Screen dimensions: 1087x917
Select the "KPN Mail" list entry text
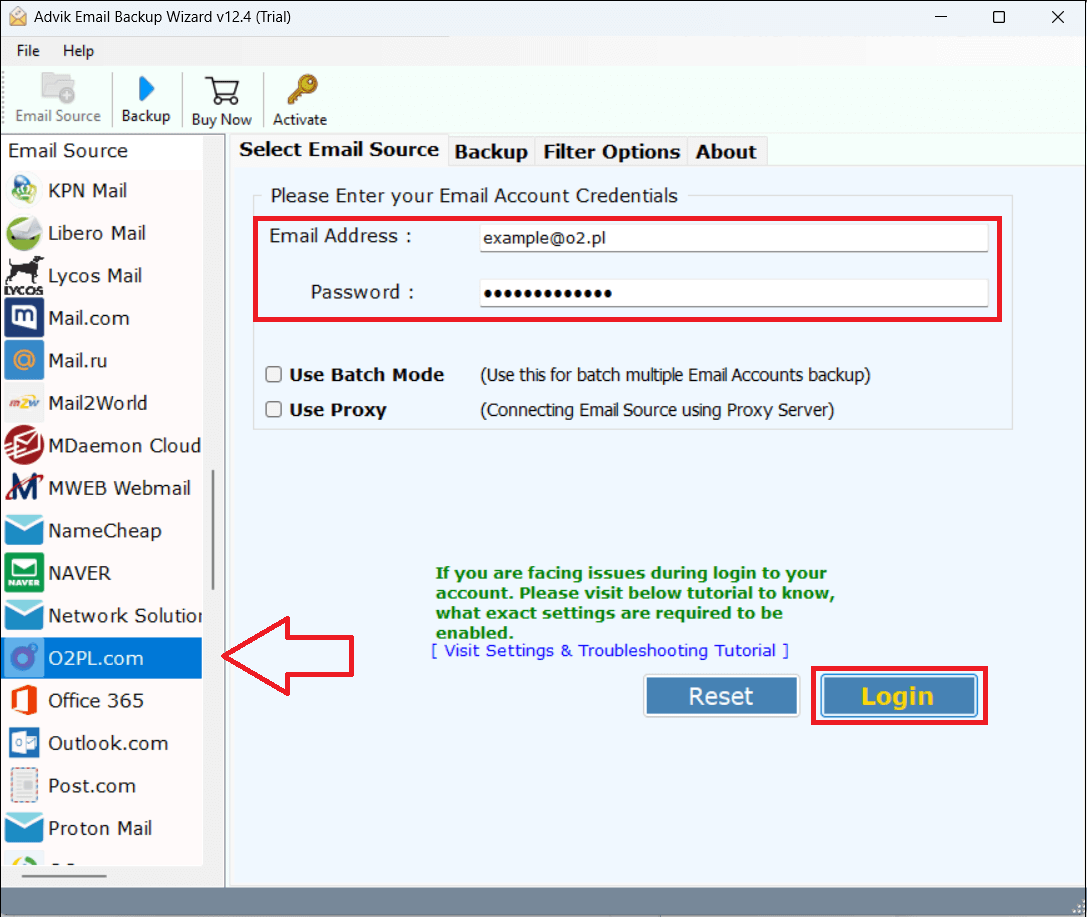point(87,191)
